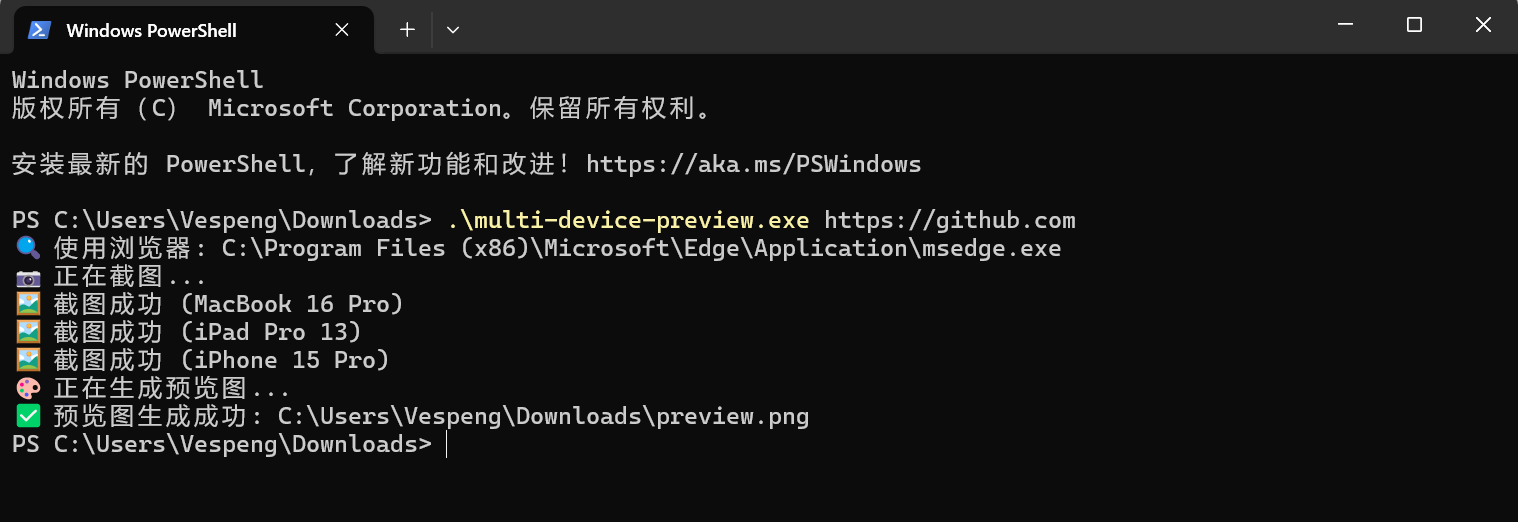Select the Windows PowerShell tab title
Viewport: 1518px width, 522px height.
(151, 30)
